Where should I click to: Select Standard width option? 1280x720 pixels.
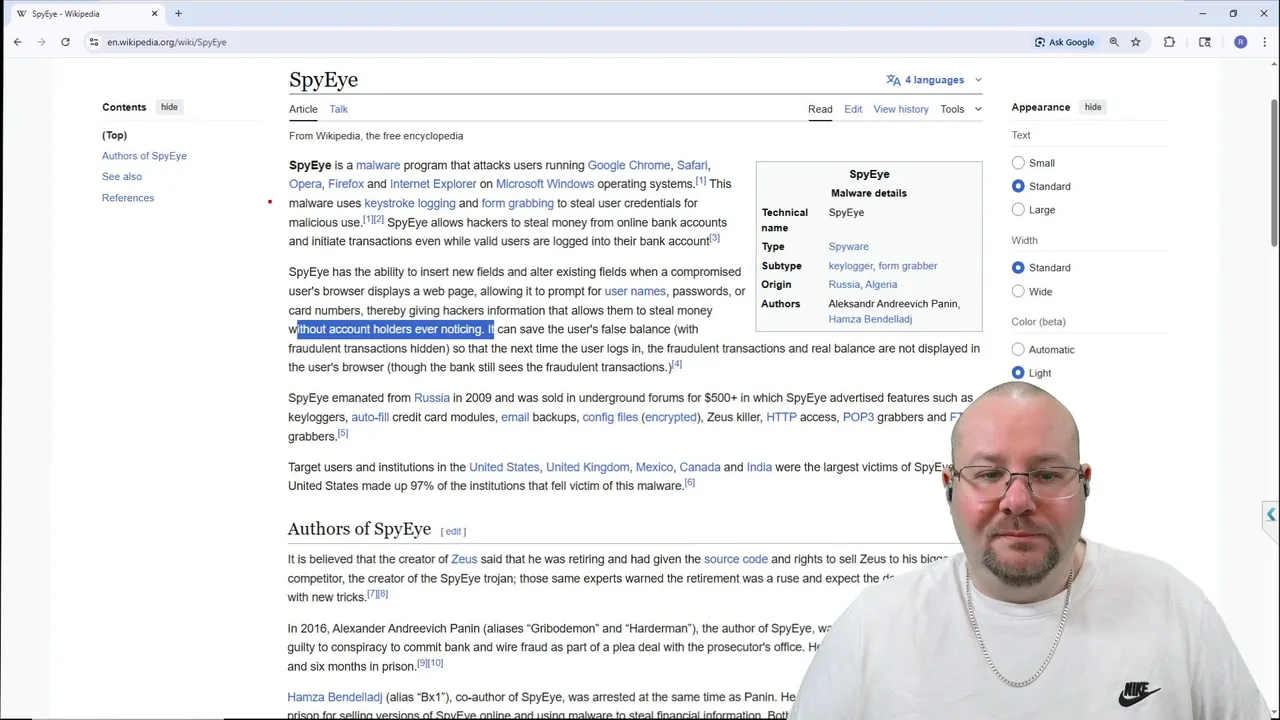[1018, 268]
